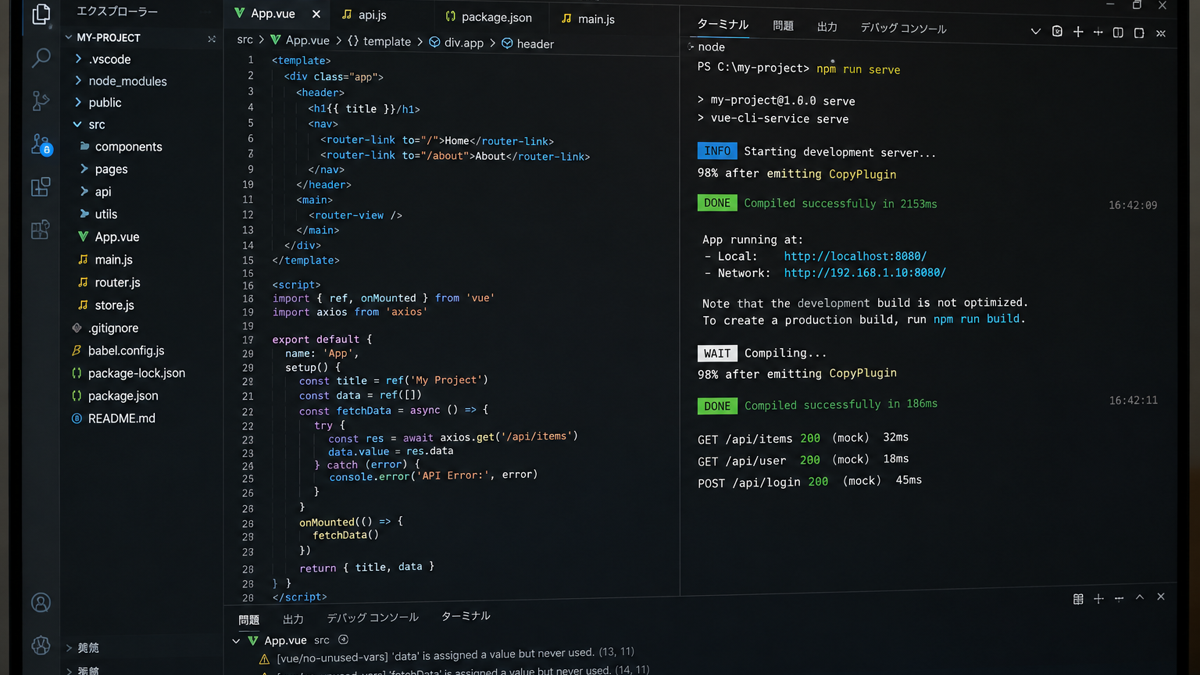Click the collapse icon beside MY-PROJECT header
Viewport: 1200px width, 675px height.
tap(211, 39)
